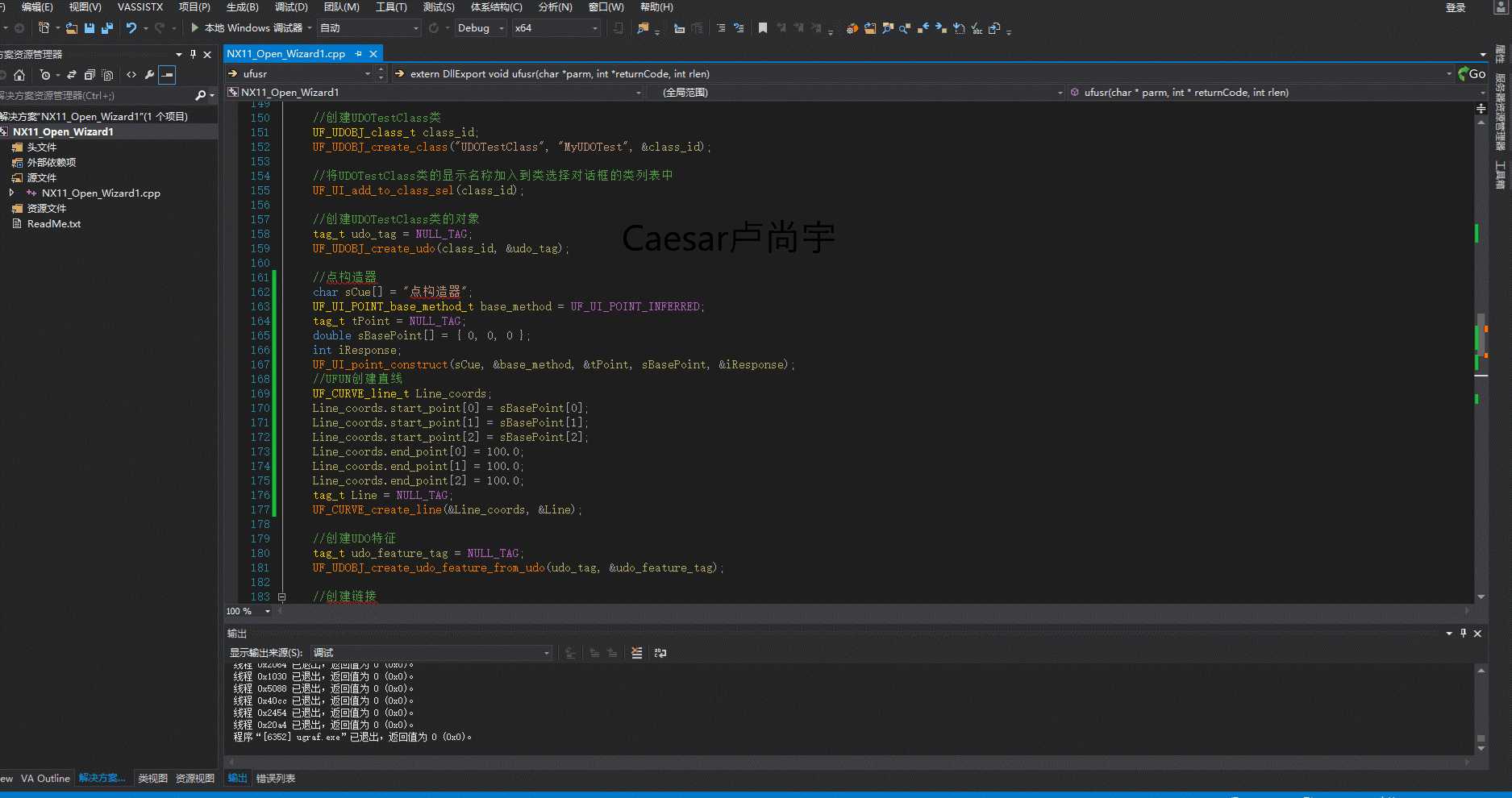
Task: Toggle the Preview Selected Items button
Action: [167, 75]
